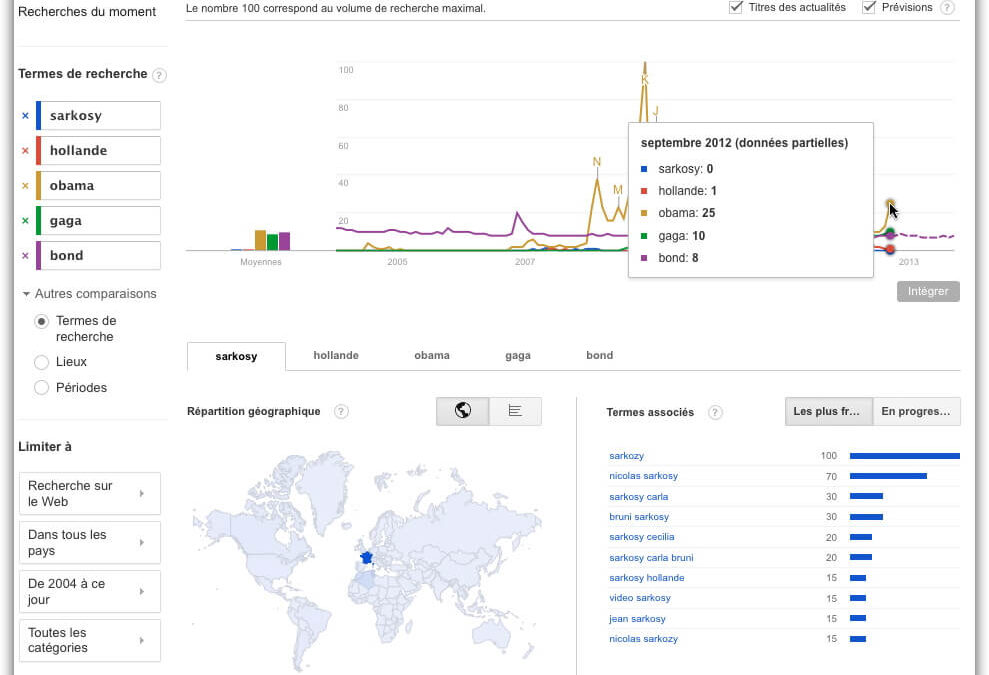Screen dimensions: 989x675
Task: Open related term video sarkosy
Action: (640, 598)
